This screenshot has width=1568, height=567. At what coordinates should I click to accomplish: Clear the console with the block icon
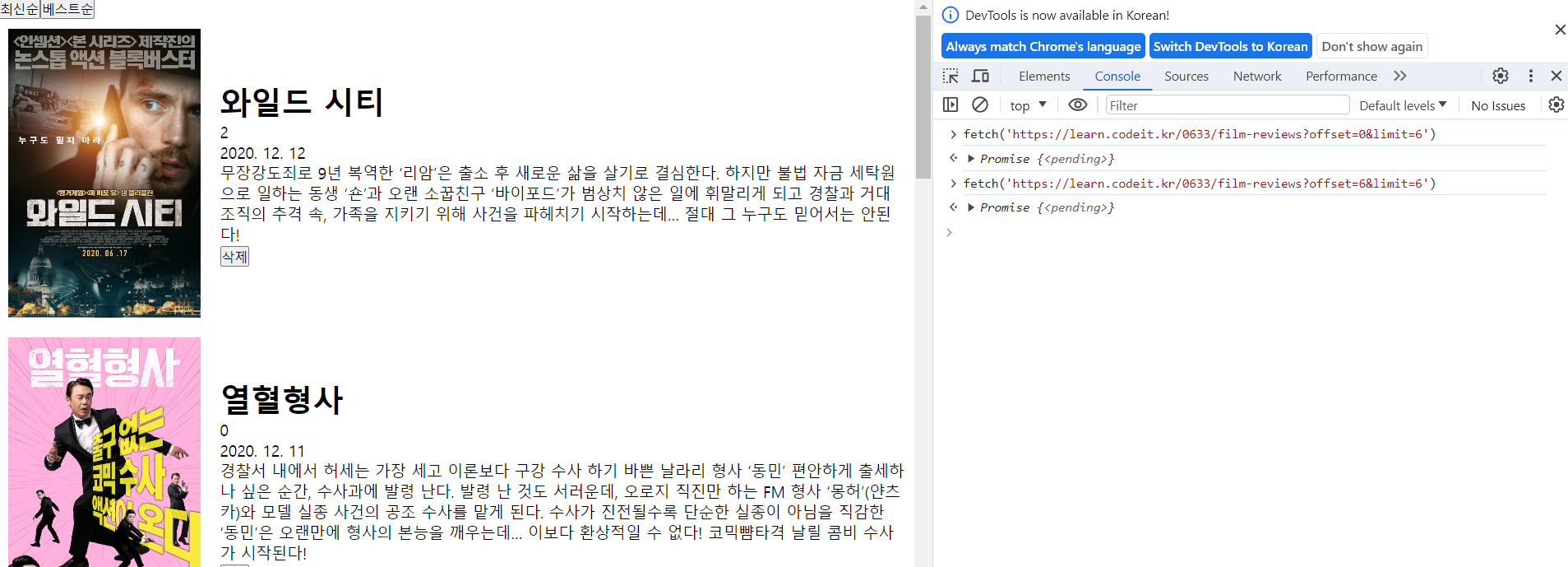(980, 105)
